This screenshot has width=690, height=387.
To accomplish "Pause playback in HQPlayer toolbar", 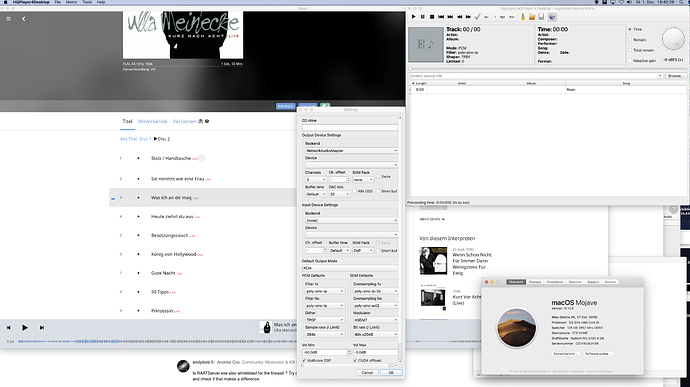I will coord(422,17).
